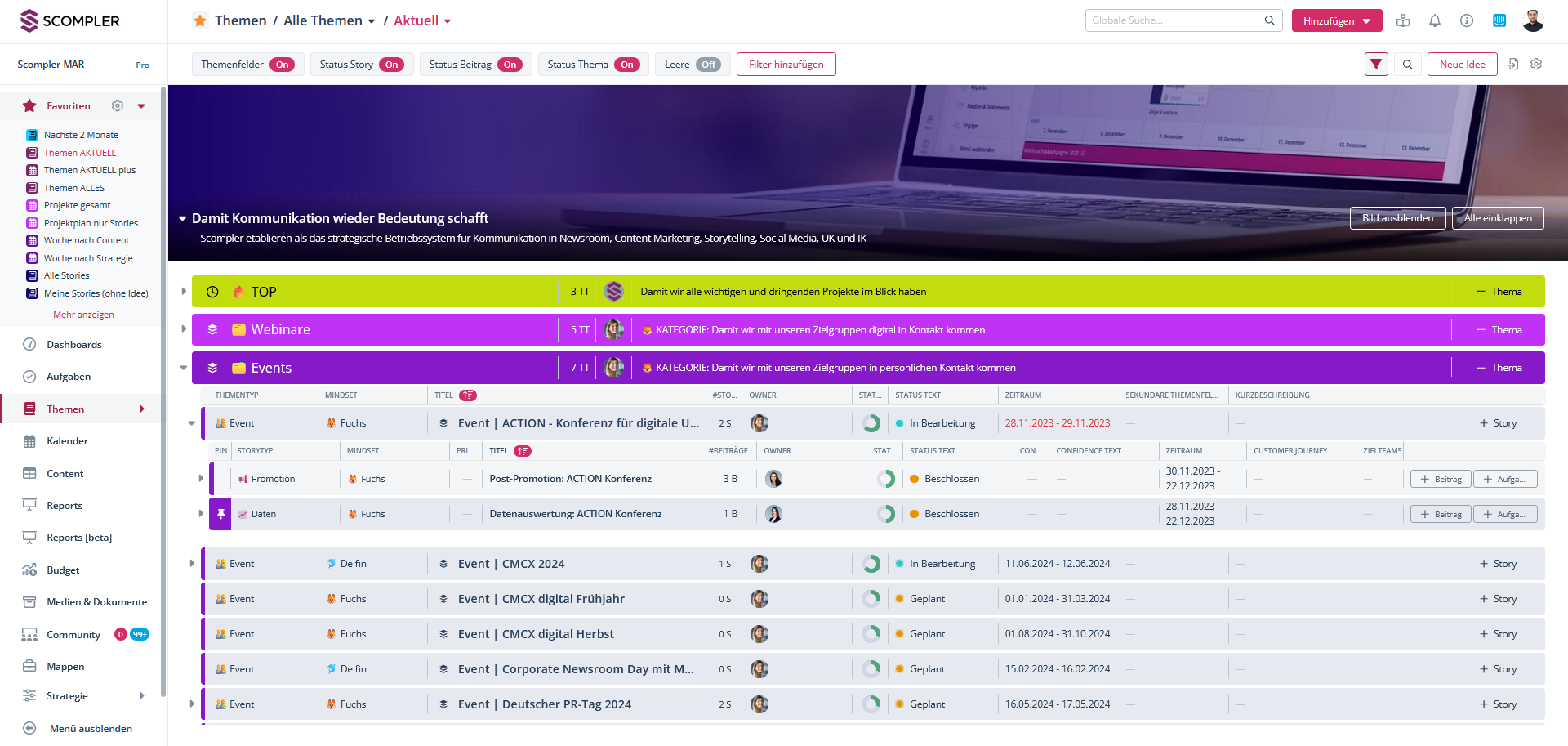Viewport: 1568px width, 746px height.
Task: Open Kalender in the sidebar
Action: (67, 441)
